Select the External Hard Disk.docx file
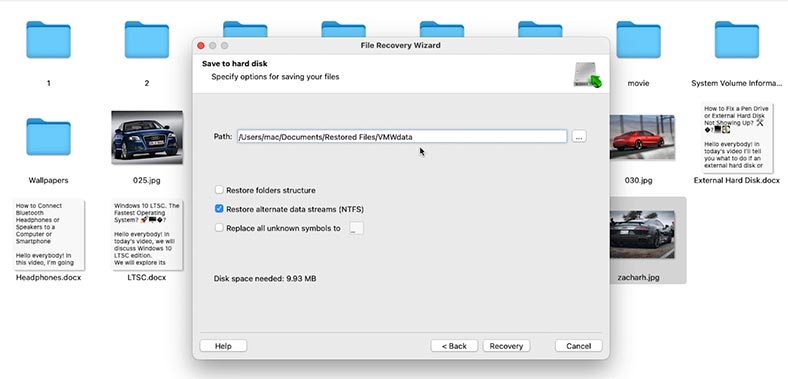Image resolution: width=788 pixels, height=379 pixels. (737, 137)
